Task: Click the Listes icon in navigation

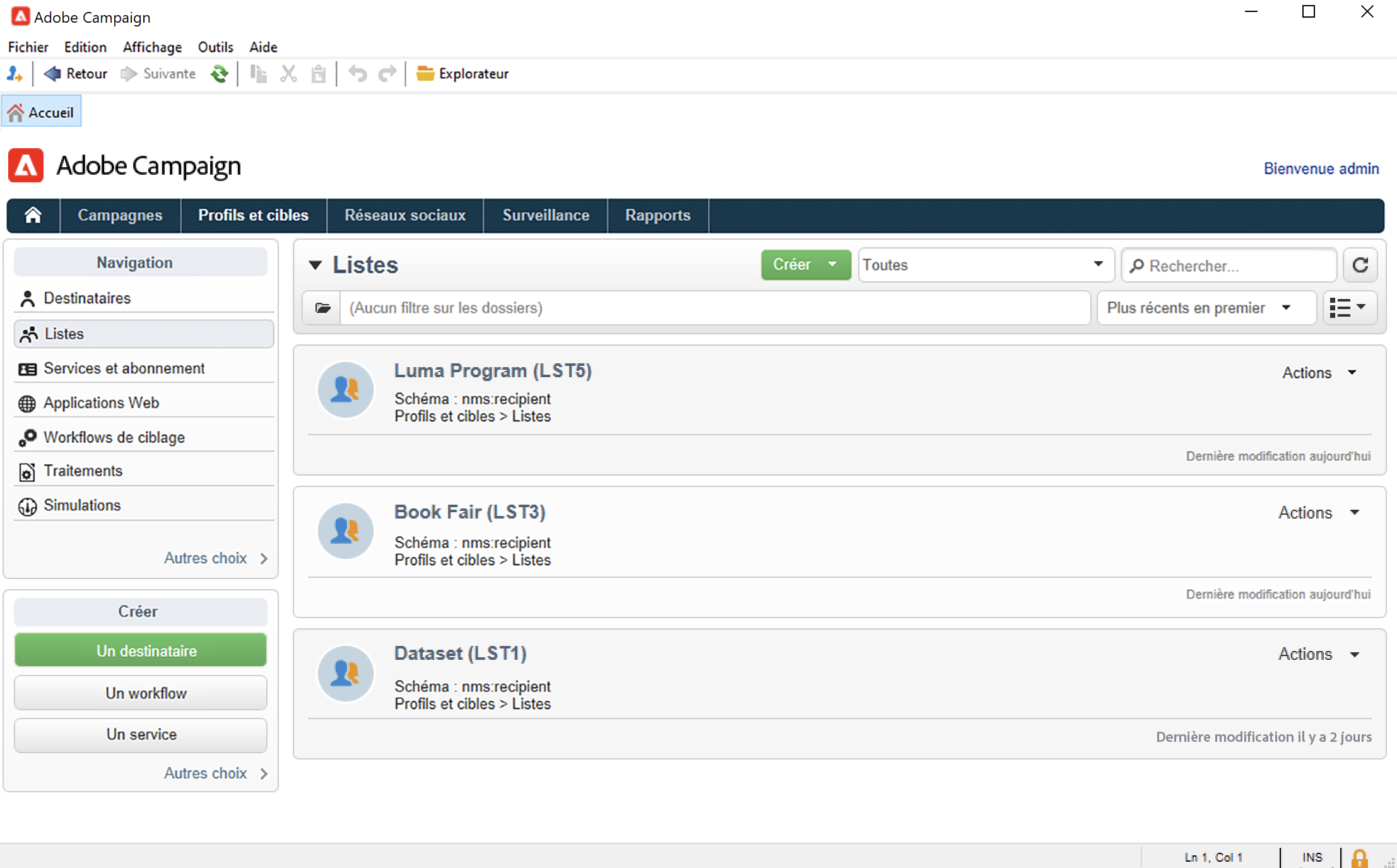Action: (x=27, y=333)
